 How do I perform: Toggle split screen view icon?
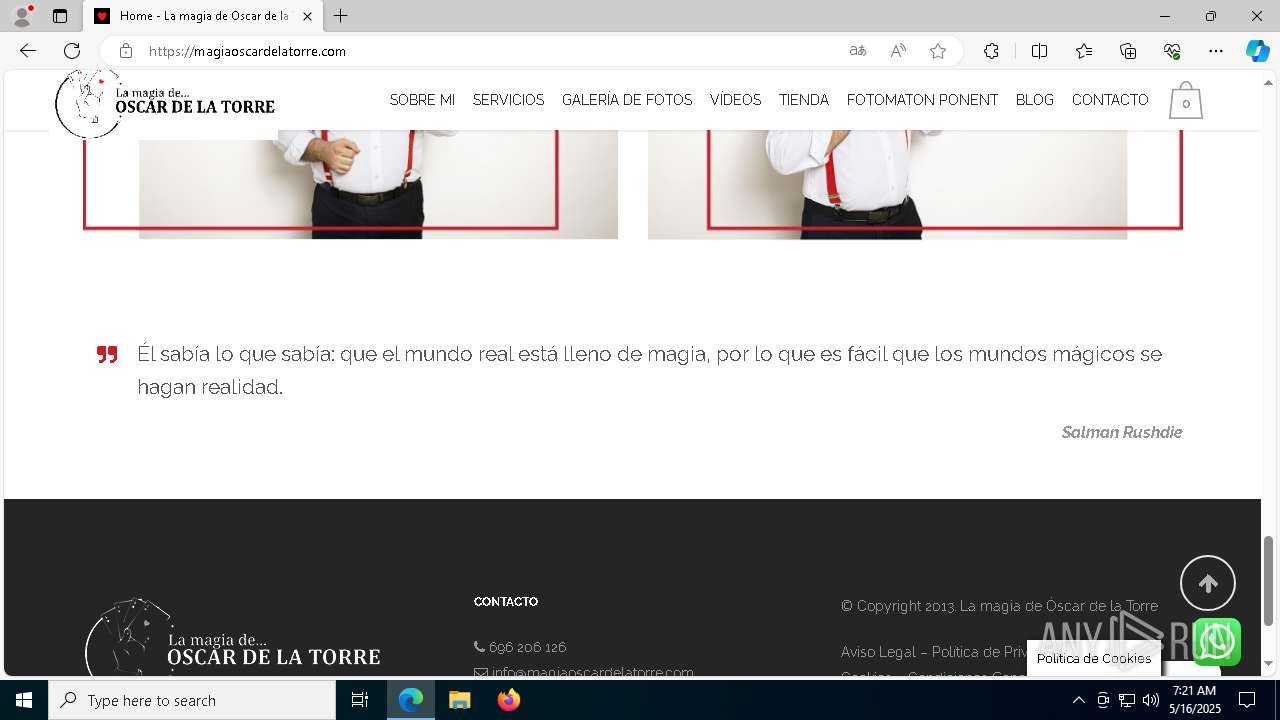[1039, 51]
